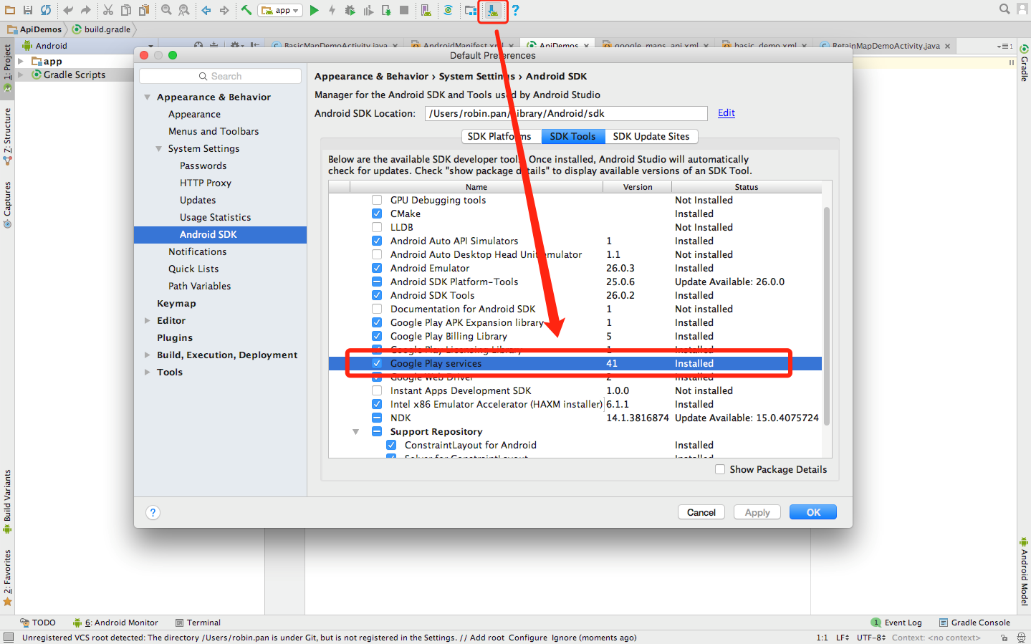Image resolution: width=1031 pixels, height=644 pixels.
Task: Uncheck the CMake checkbox
Action: click(377, 214)
